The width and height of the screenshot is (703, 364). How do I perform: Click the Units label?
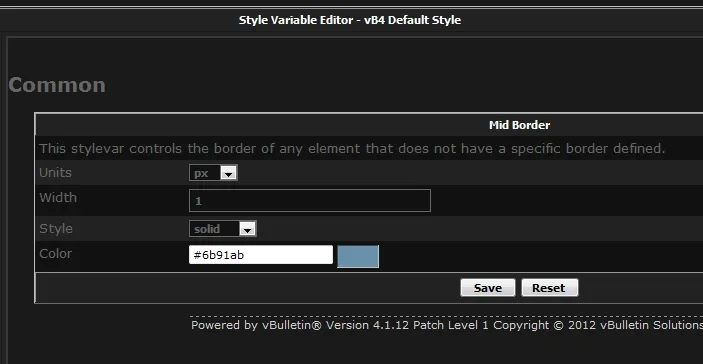tap(55, 173)
